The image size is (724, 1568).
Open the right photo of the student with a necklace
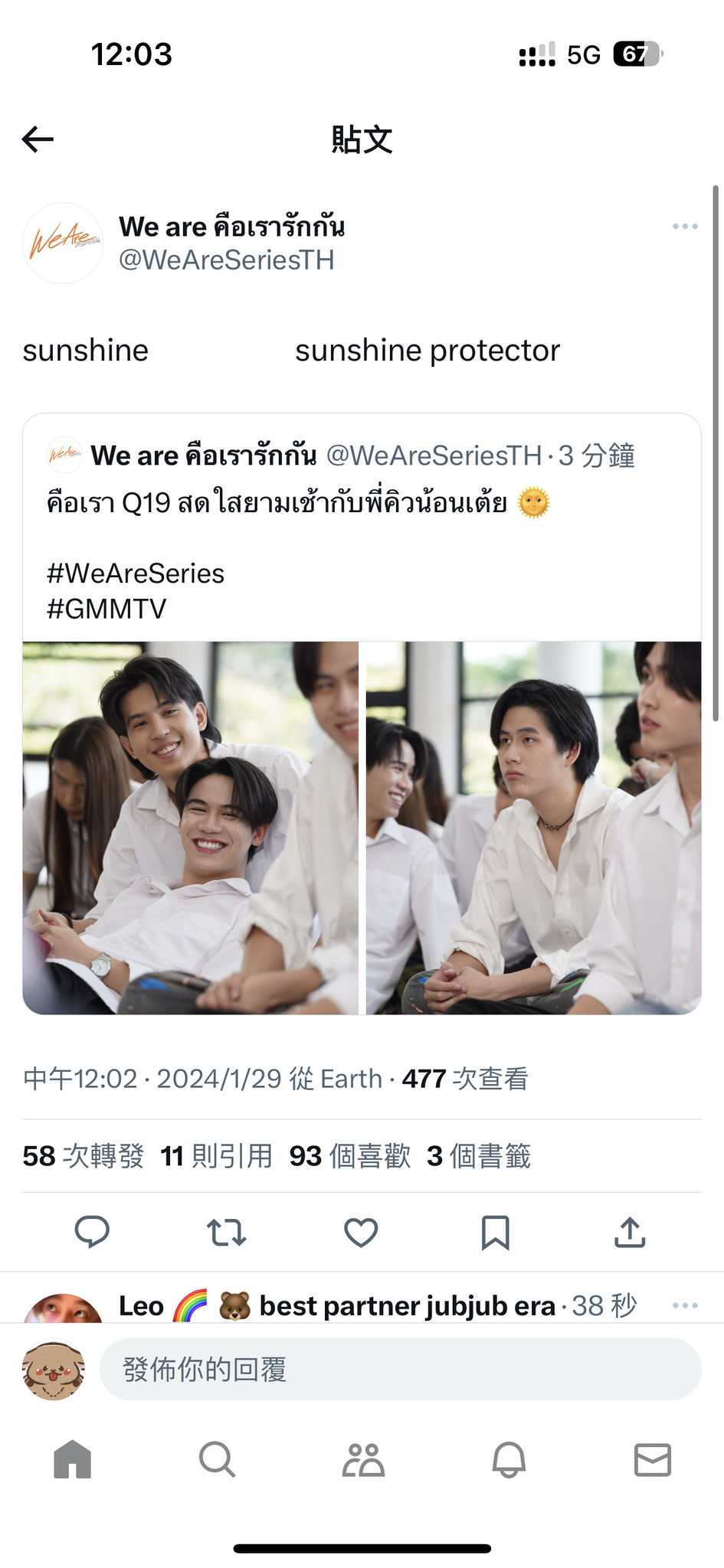(533, 828)
